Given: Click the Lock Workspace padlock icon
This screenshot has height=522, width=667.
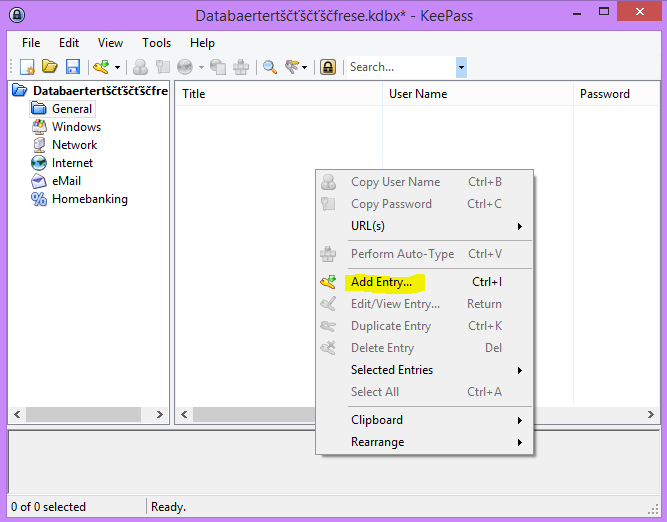Looking at the screenshot, I should tap(328, 67).
